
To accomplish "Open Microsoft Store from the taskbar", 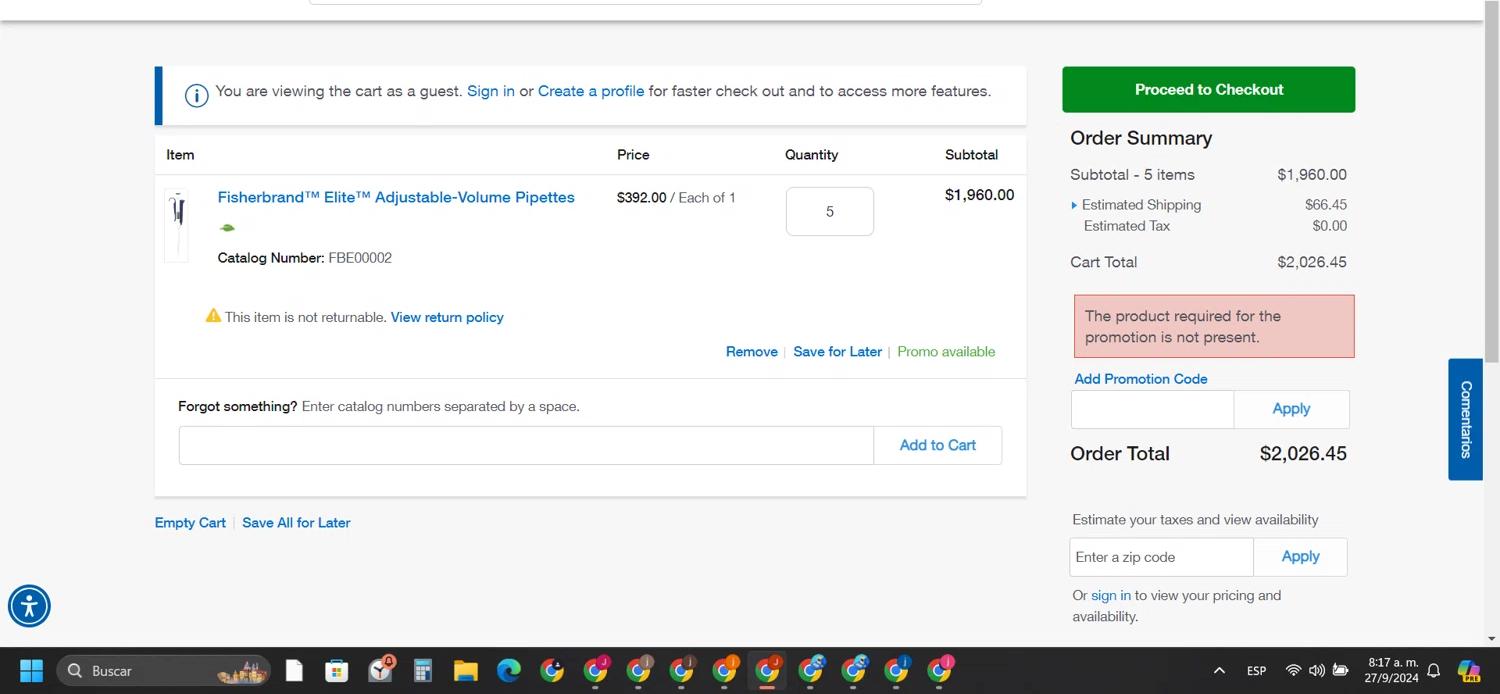I will coord(337,671).
